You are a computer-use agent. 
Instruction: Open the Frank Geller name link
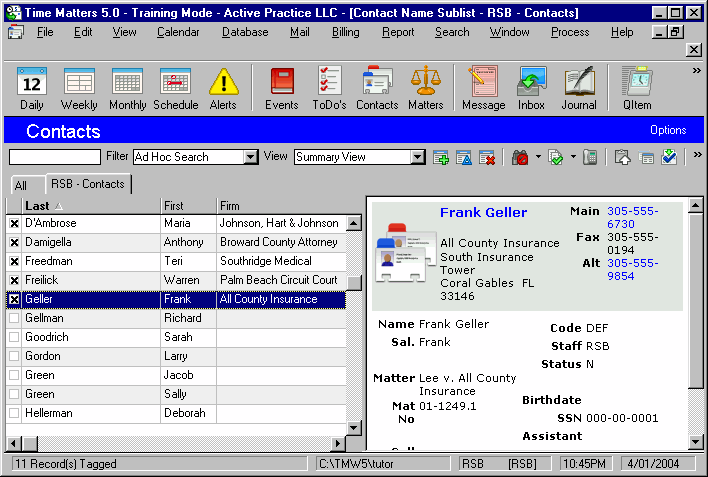coord(483,212)
